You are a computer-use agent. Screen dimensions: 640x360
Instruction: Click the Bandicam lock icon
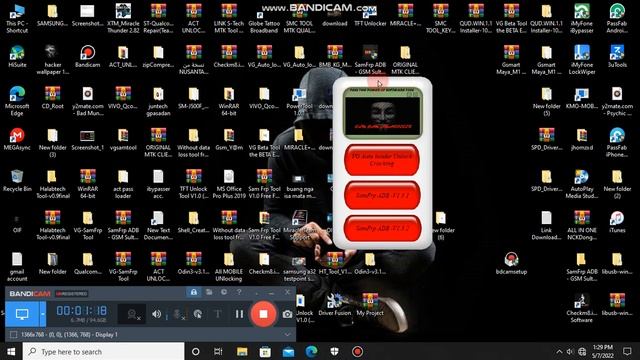coord(193,292)
